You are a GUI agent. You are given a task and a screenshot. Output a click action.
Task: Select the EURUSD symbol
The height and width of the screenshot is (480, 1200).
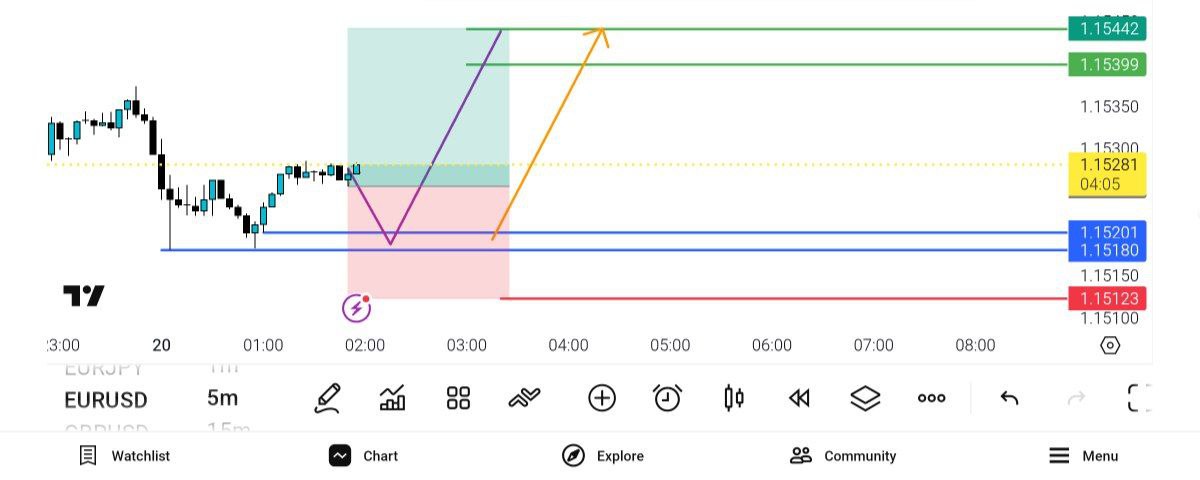(105, 400)
